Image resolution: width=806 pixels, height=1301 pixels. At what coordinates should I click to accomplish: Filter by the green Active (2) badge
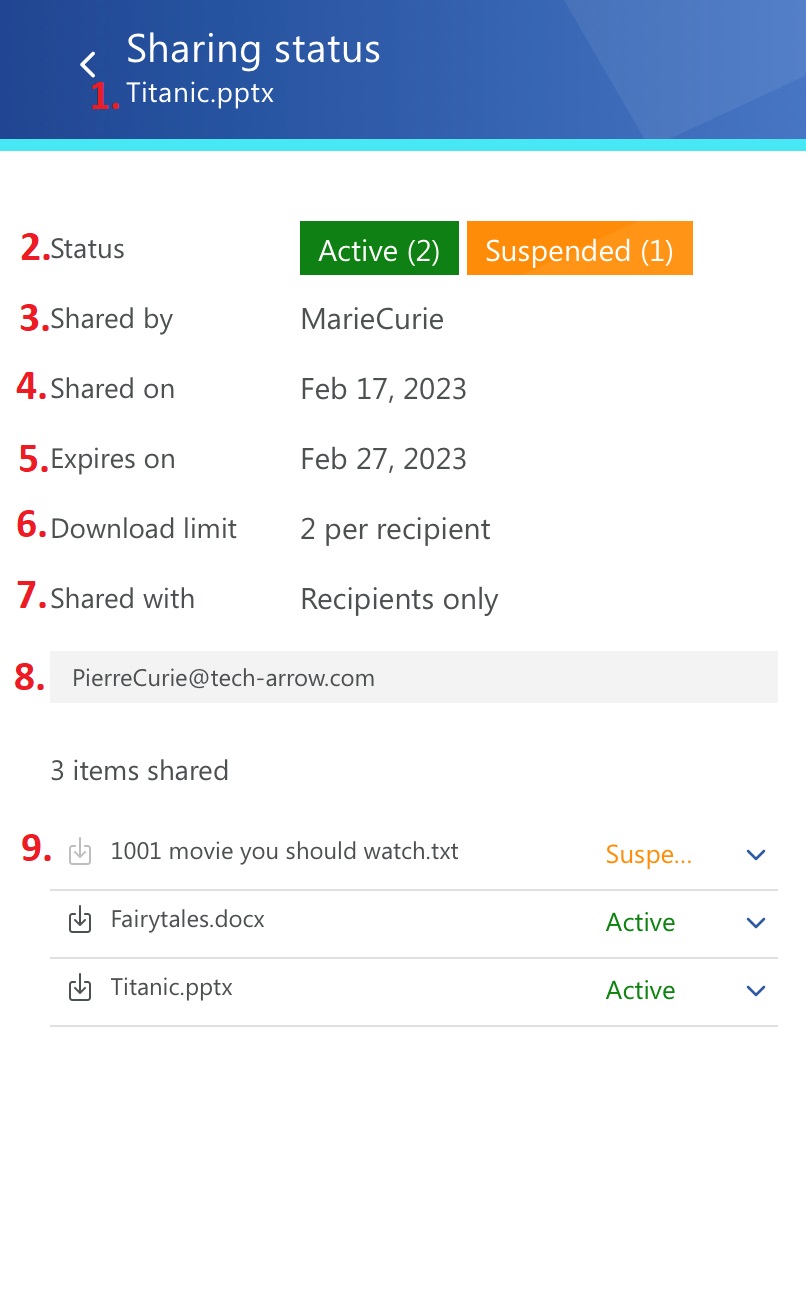[379, 249]
